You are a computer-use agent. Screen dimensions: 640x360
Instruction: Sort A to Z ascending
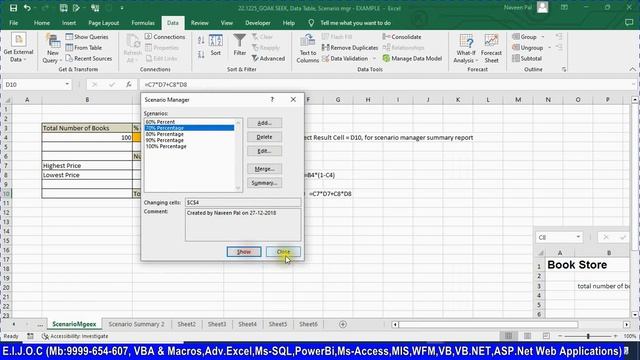(201, 40)
